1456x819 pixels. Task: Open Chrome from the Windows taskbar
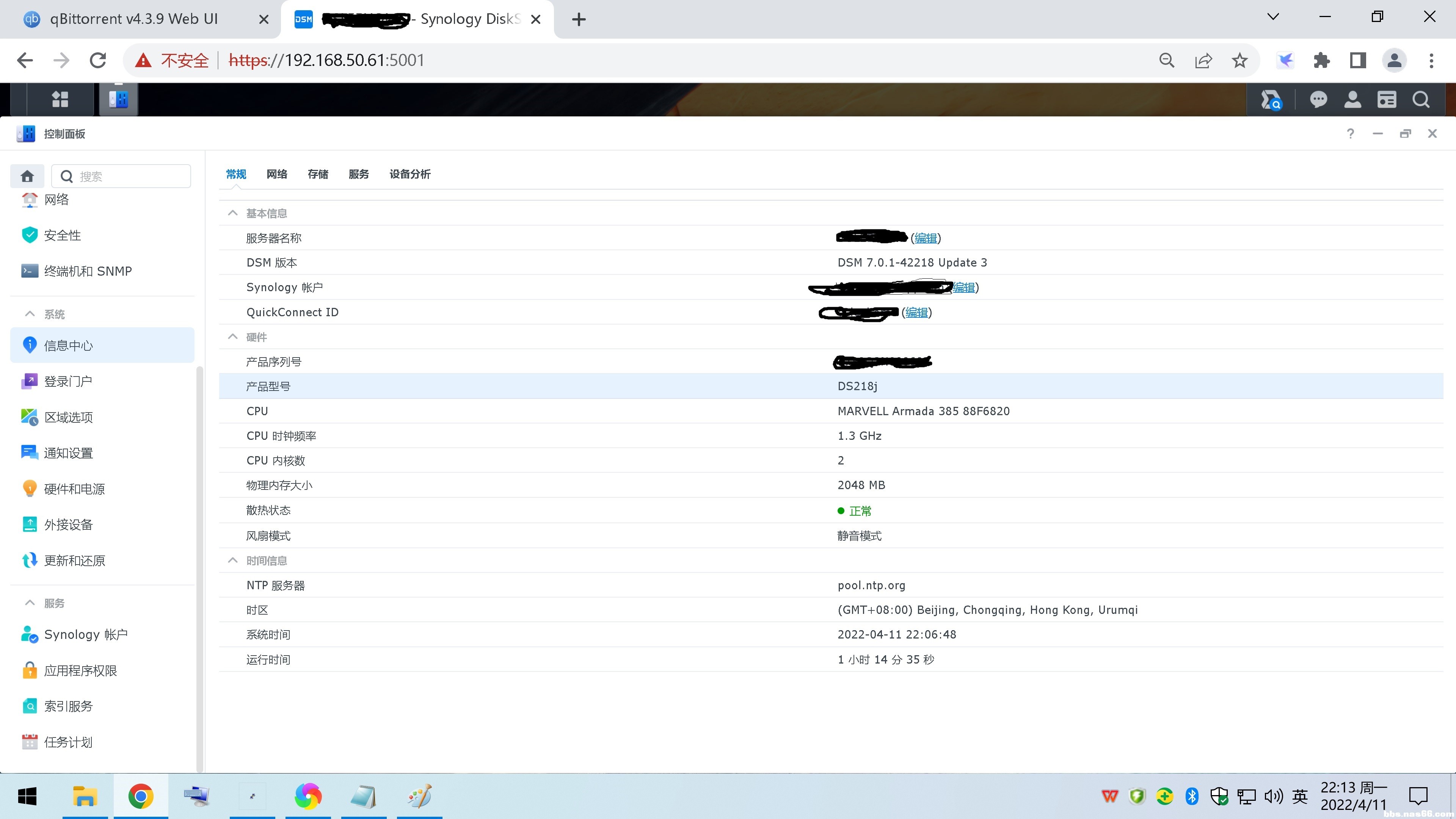coord(141,796)
